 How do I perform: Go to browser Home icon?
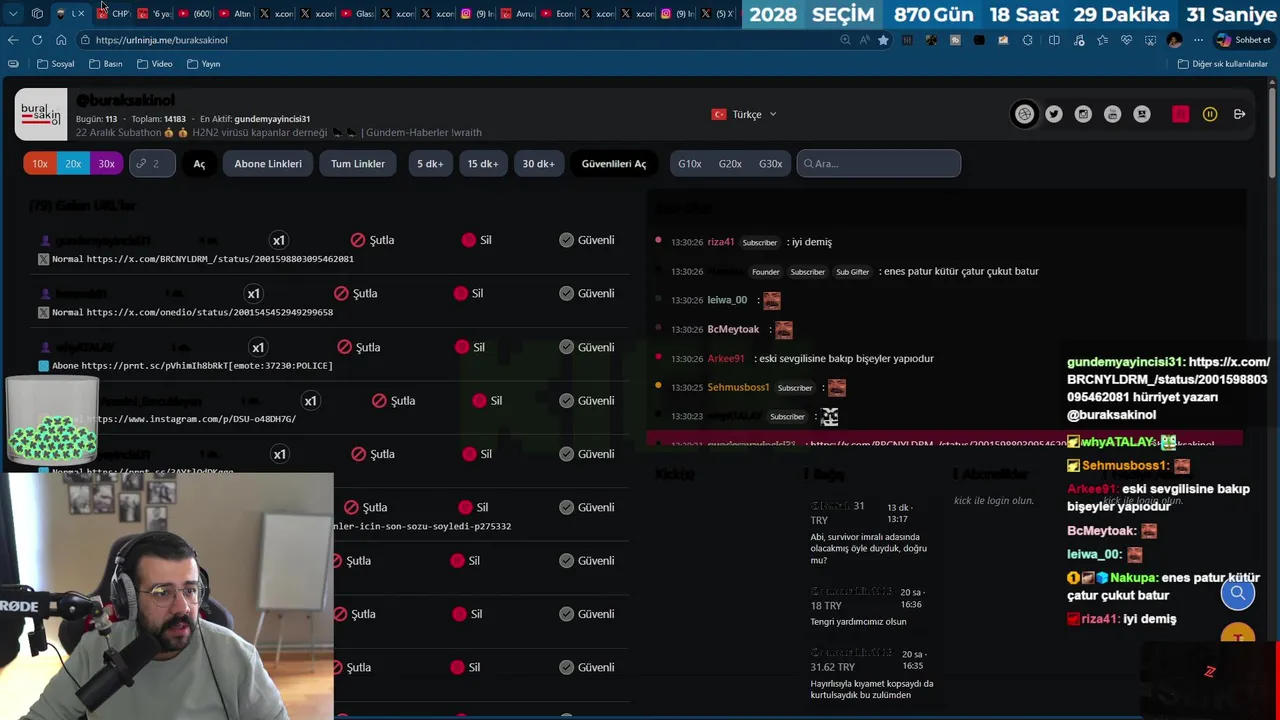point(61,40)
